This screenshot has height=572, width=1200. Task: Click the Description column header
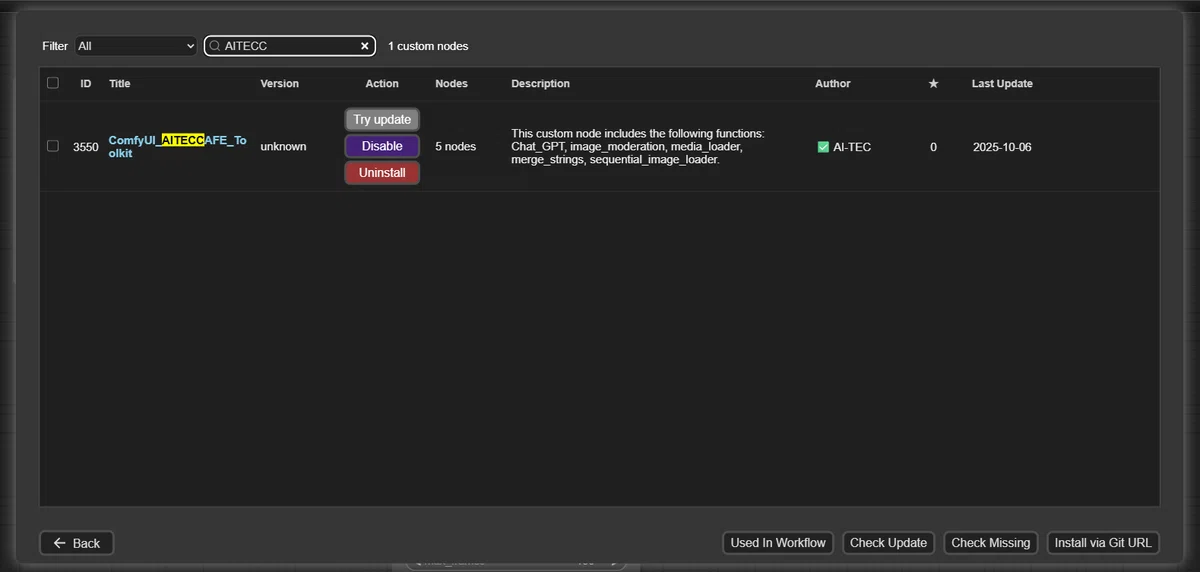[540, 84]
